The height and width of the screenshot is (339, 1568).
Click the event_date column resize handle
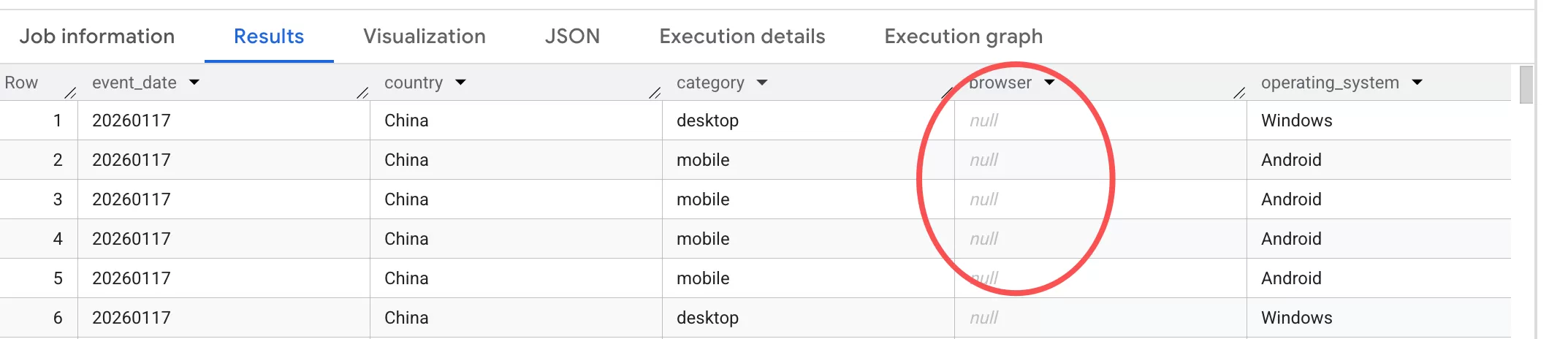point(362,92)
